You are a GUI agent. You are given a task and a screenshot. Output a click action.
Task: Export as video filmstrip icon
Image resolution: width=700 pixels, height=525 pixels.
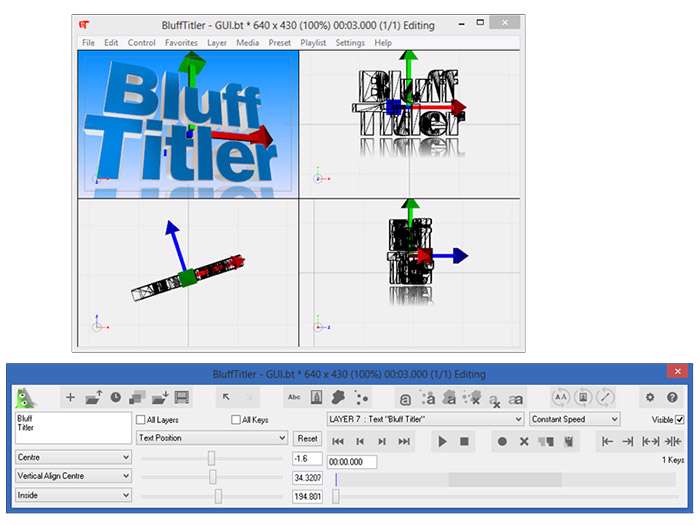click(x=182, y=397)
